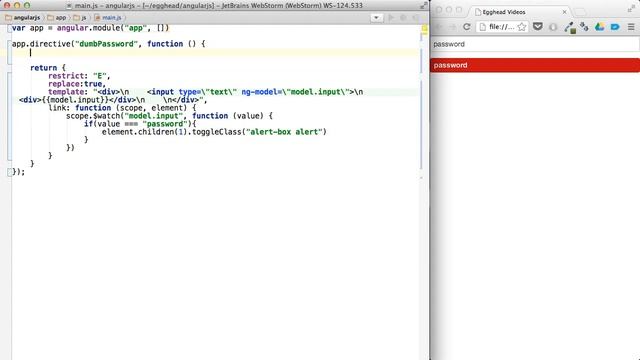Click angular.module on first code line
Viewport: 640px width, 360px height.
pyautogui.click(x=89, y=28)
